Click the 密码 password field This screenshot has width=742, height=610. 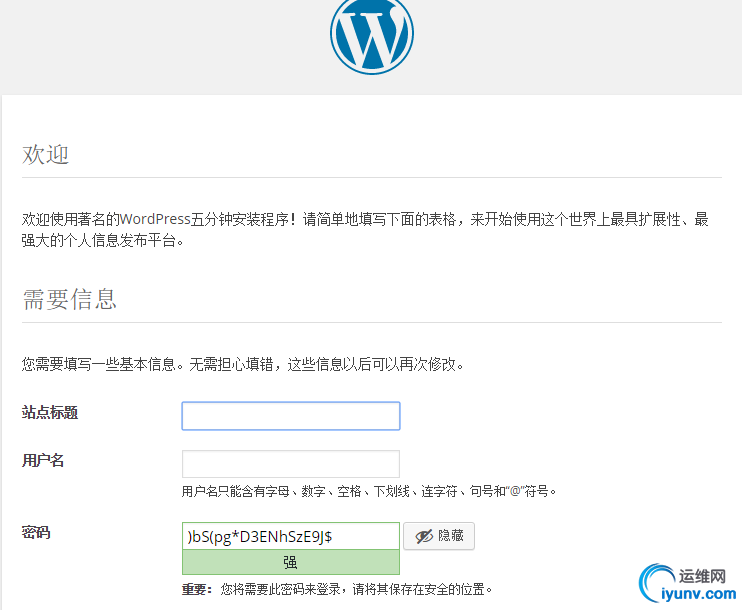(x=291, y=536)
